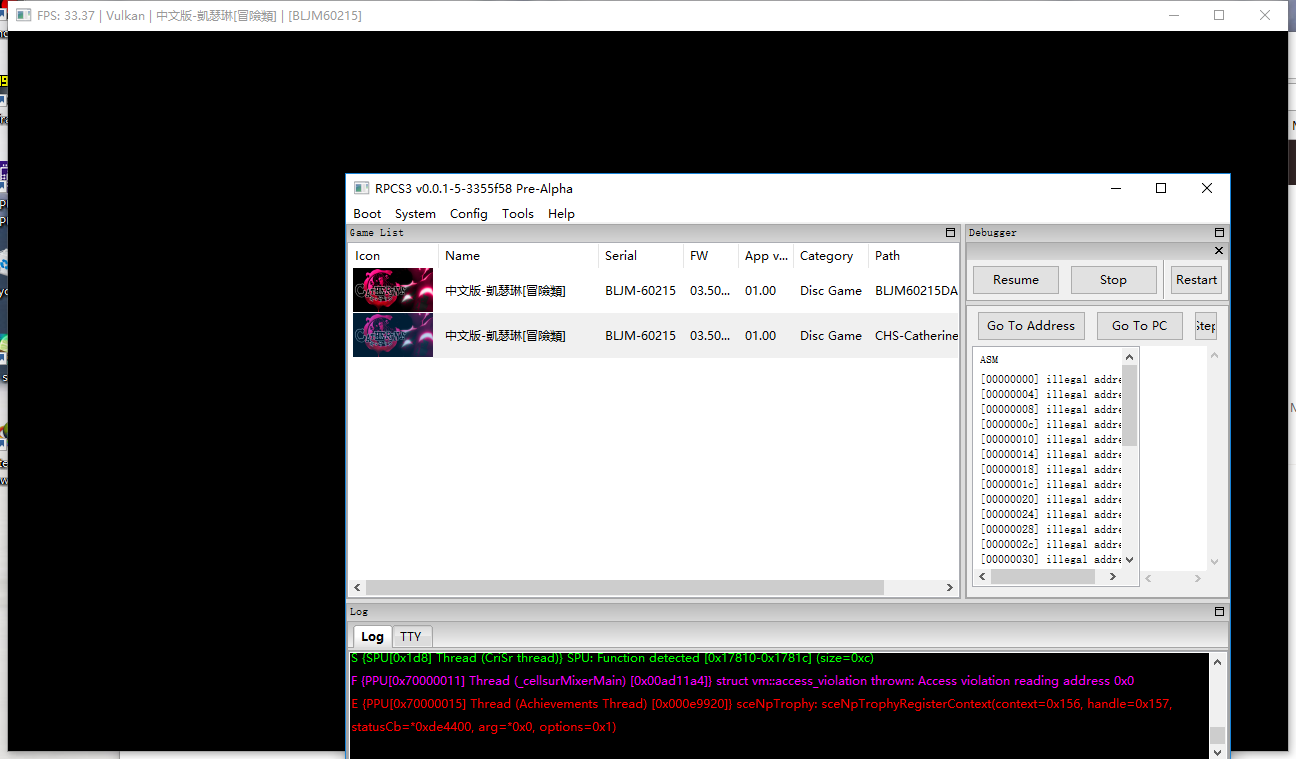
Task: Click the BLJM60215DA path cell
Action: 914,291
